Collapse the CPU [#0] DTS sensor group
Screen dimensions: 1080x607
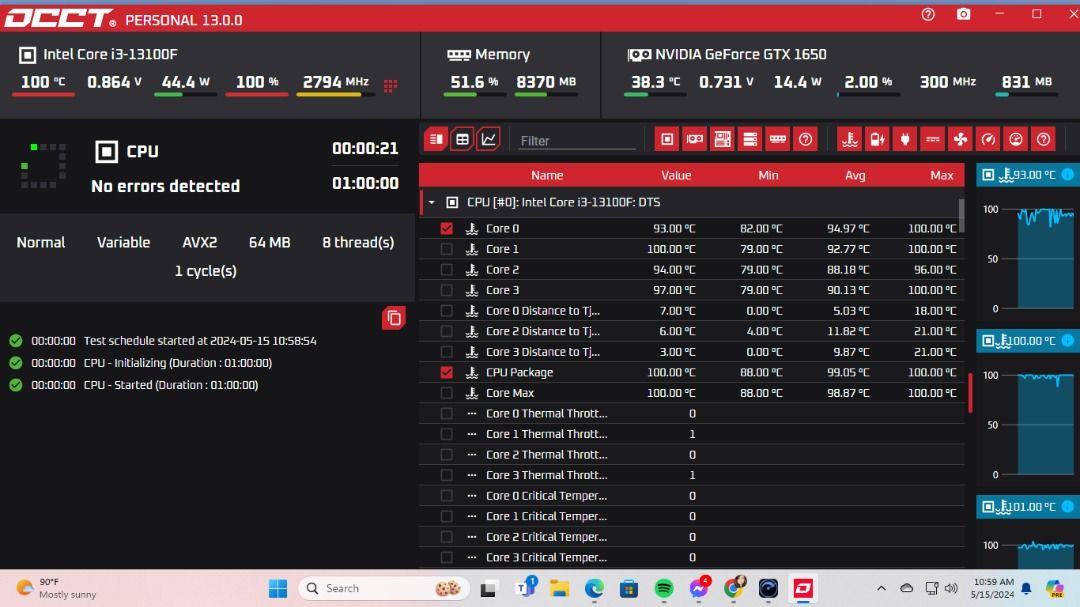432,202
